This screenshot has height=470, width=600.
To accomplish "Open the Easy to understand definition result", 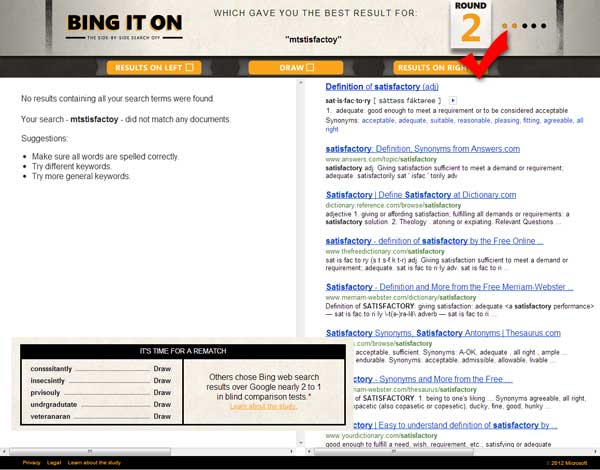I will pyautogui.click(x=455, y=425).
